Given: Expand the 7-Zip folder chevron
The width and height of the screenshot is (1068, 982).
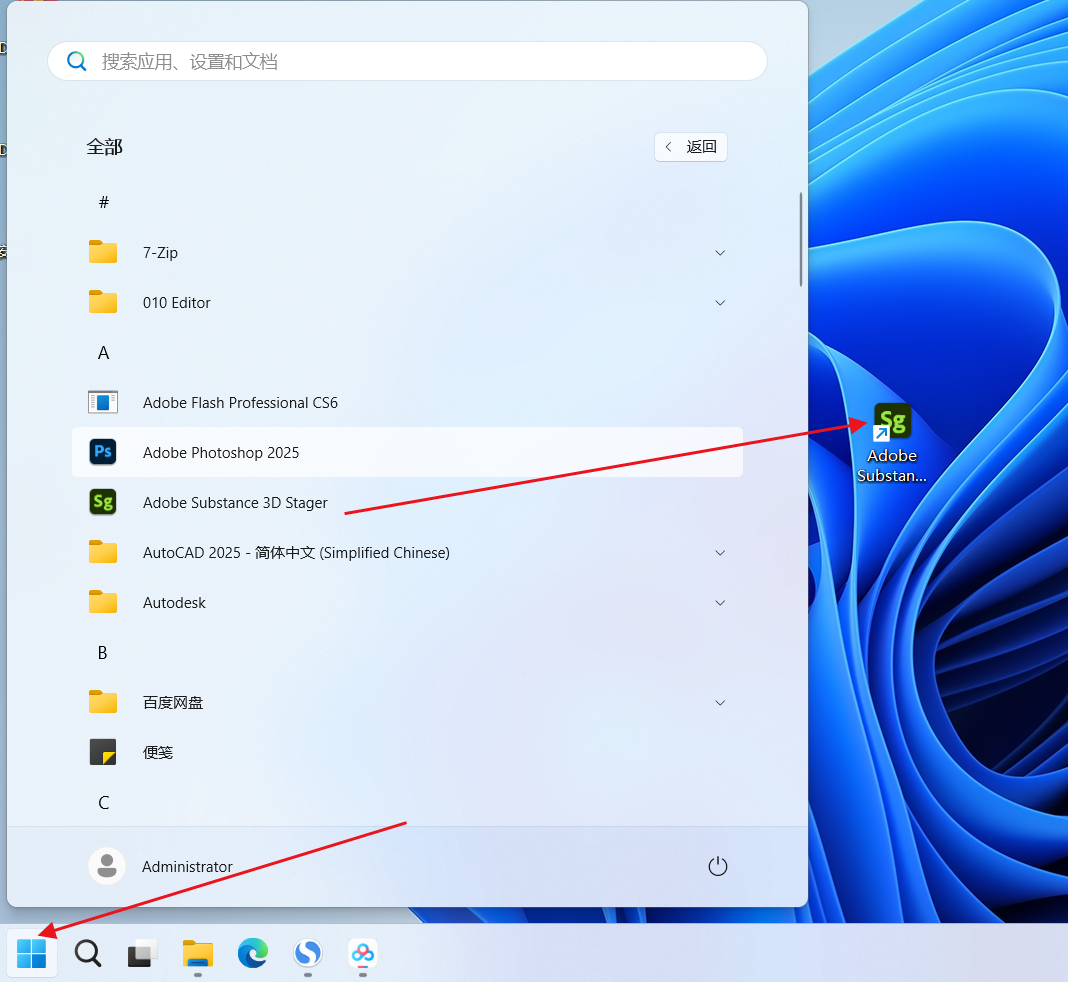Looking at the screenshot, I should point(720,253).
